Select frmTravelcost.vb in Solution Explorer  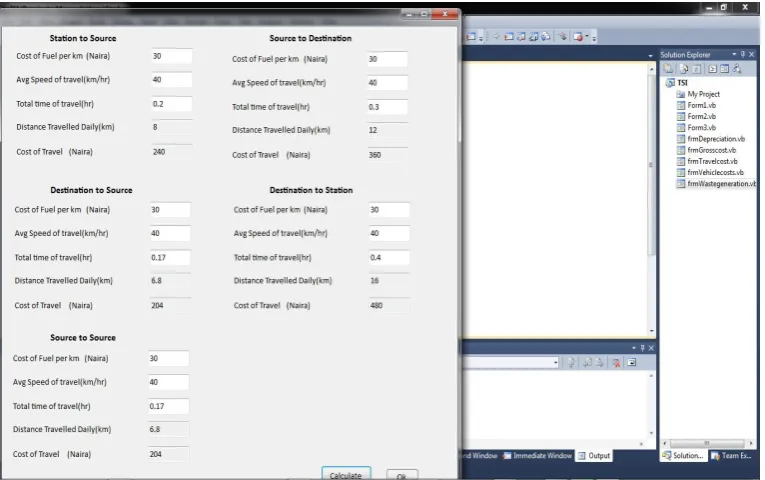point(712,161)
